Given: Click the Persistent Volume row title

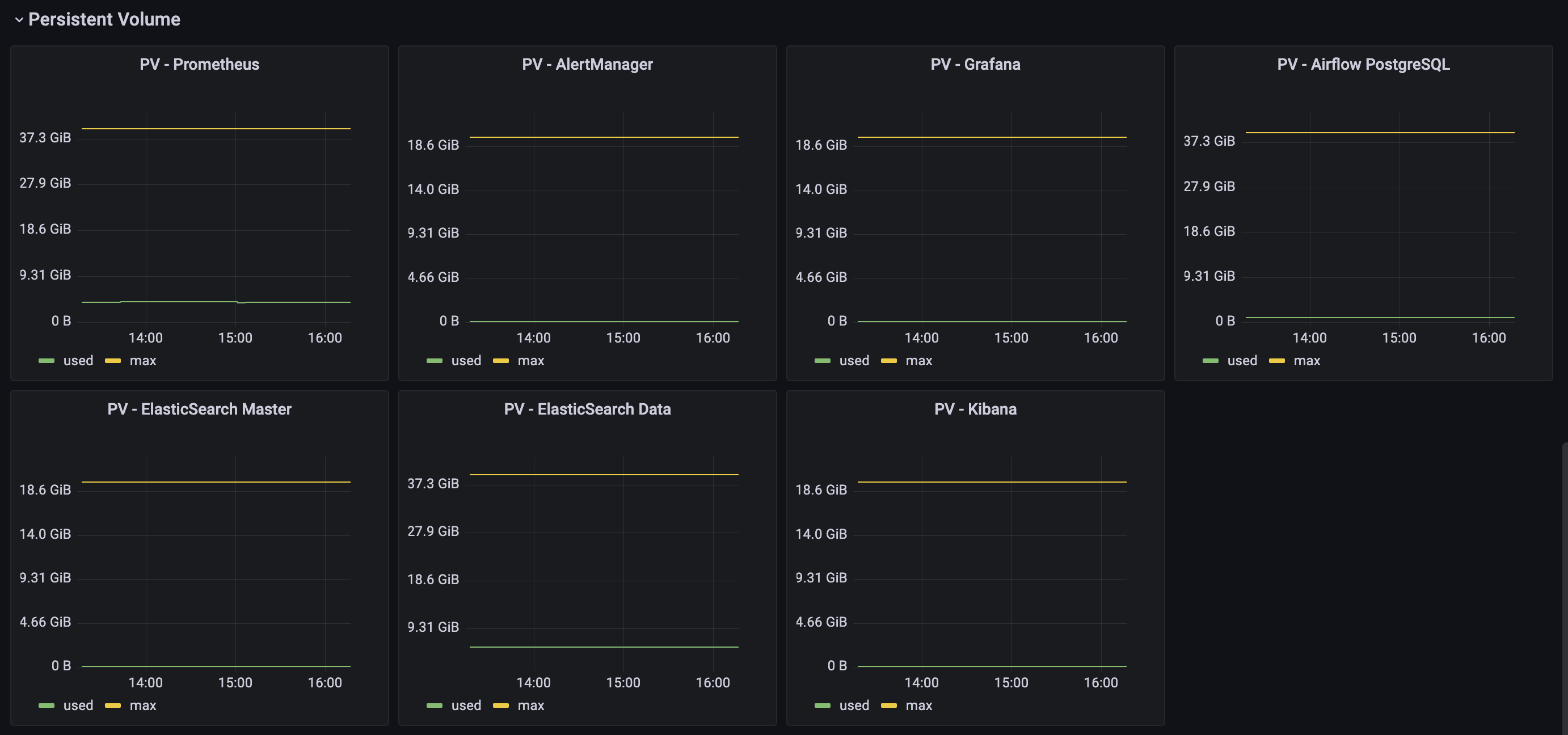Looking at the screenshot, I should [x=104, y=19].
